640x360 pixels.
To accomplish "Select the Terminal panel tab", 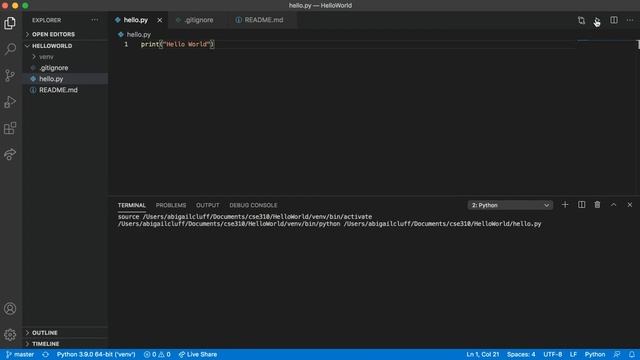I will [131, 205].
